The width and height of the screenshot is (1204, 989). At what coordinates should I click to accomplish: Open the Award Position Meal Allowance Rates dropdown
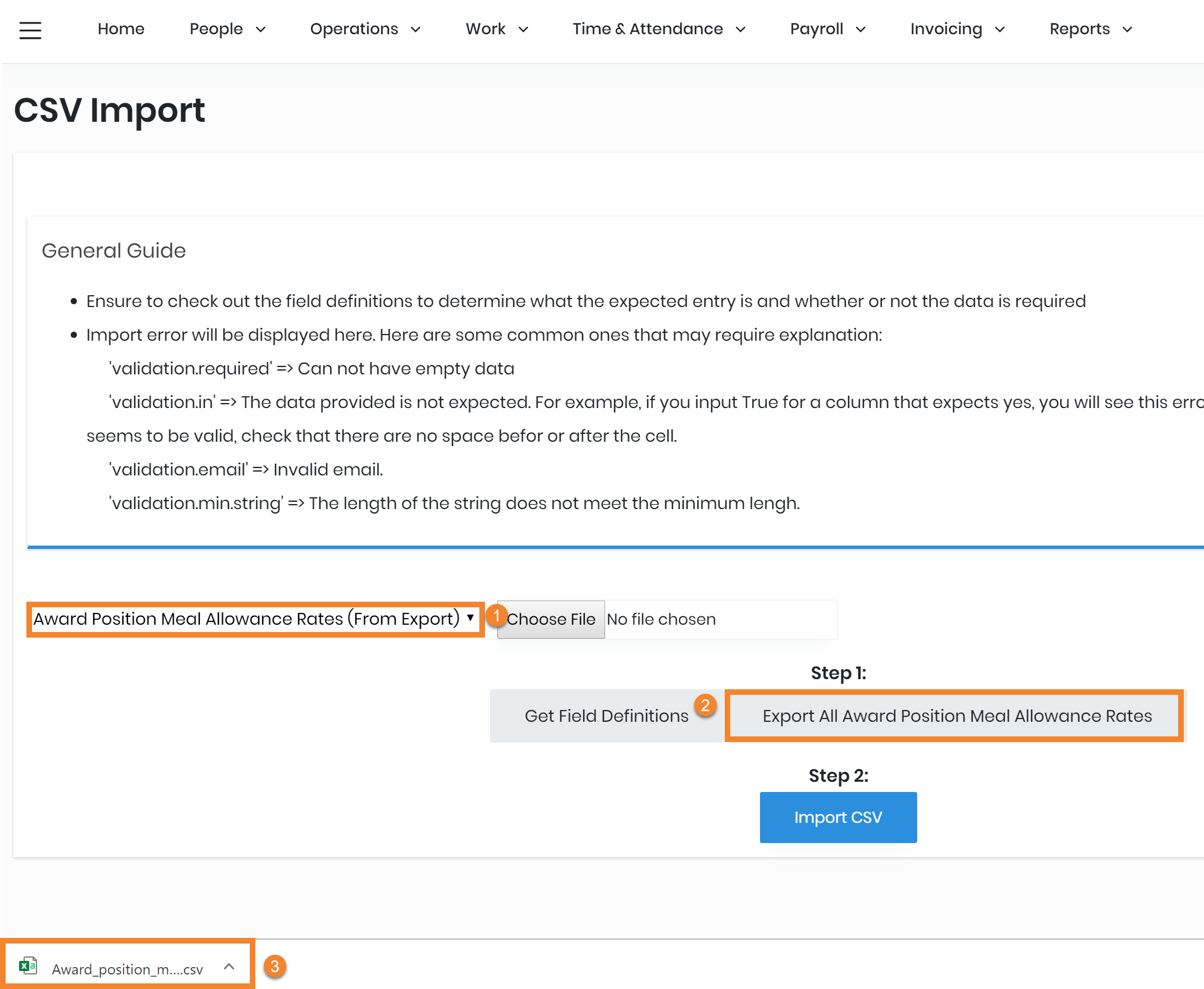point(254,619)
